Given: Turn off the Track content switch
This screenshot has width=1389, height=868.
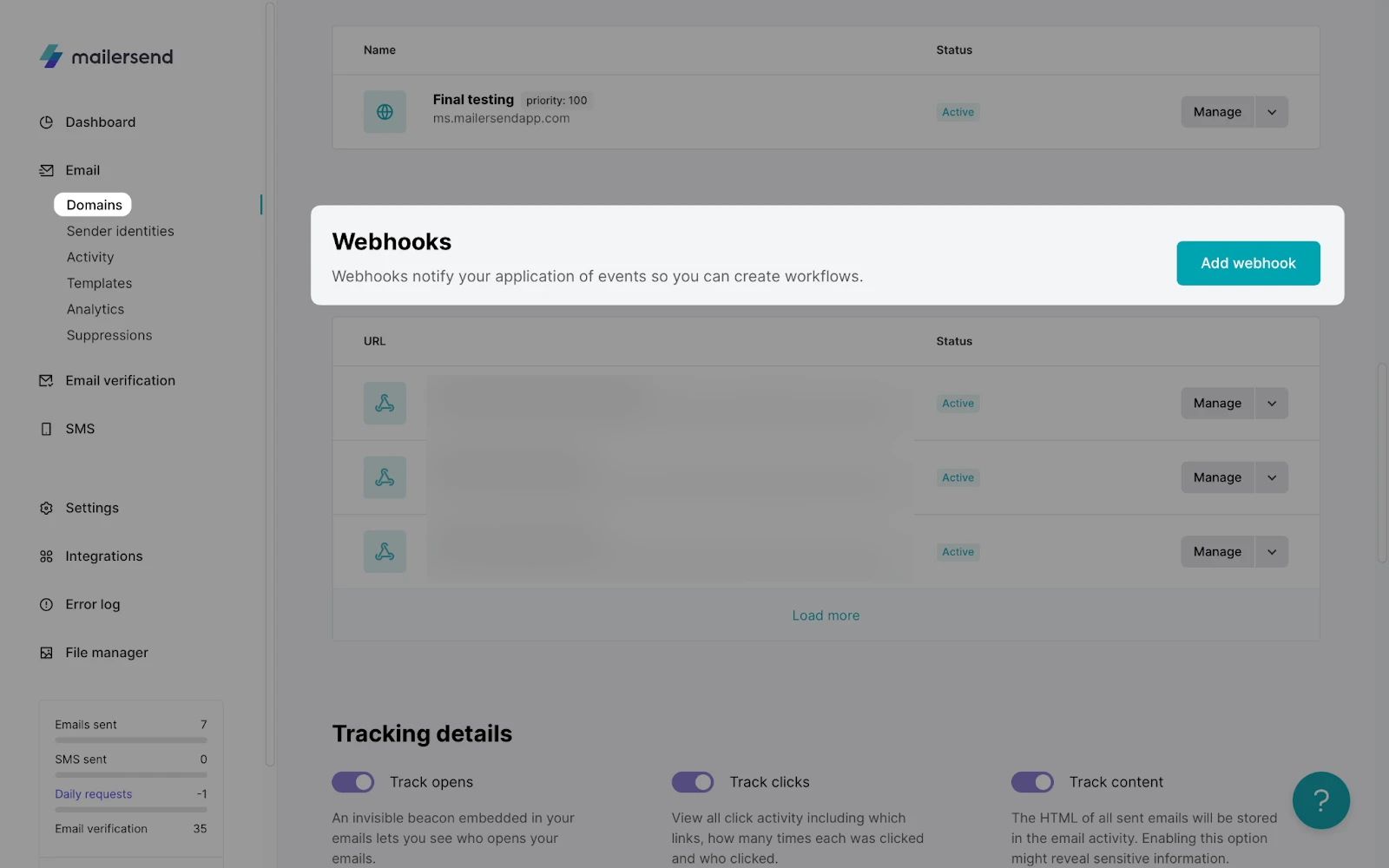Looking at the screenshot, I should (x=1032, y=782).
